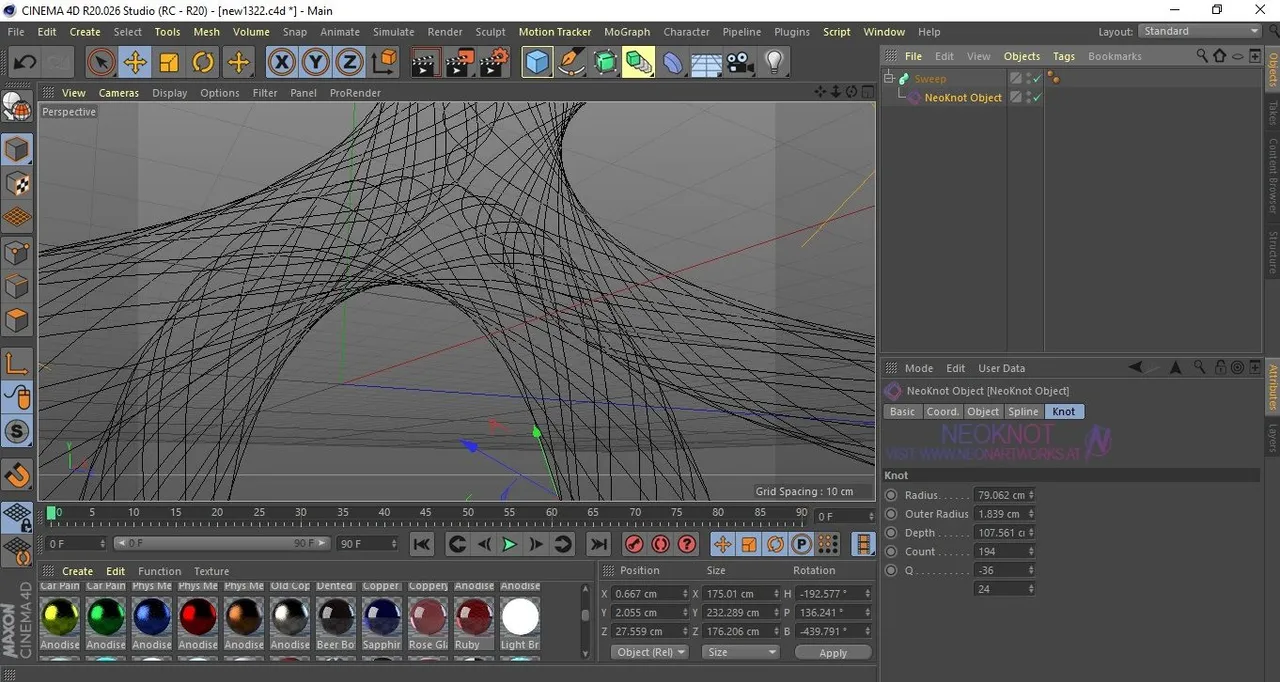Click the Record Active Objects button
Screen dimensions: 1280x682
(x=633, y=544)
